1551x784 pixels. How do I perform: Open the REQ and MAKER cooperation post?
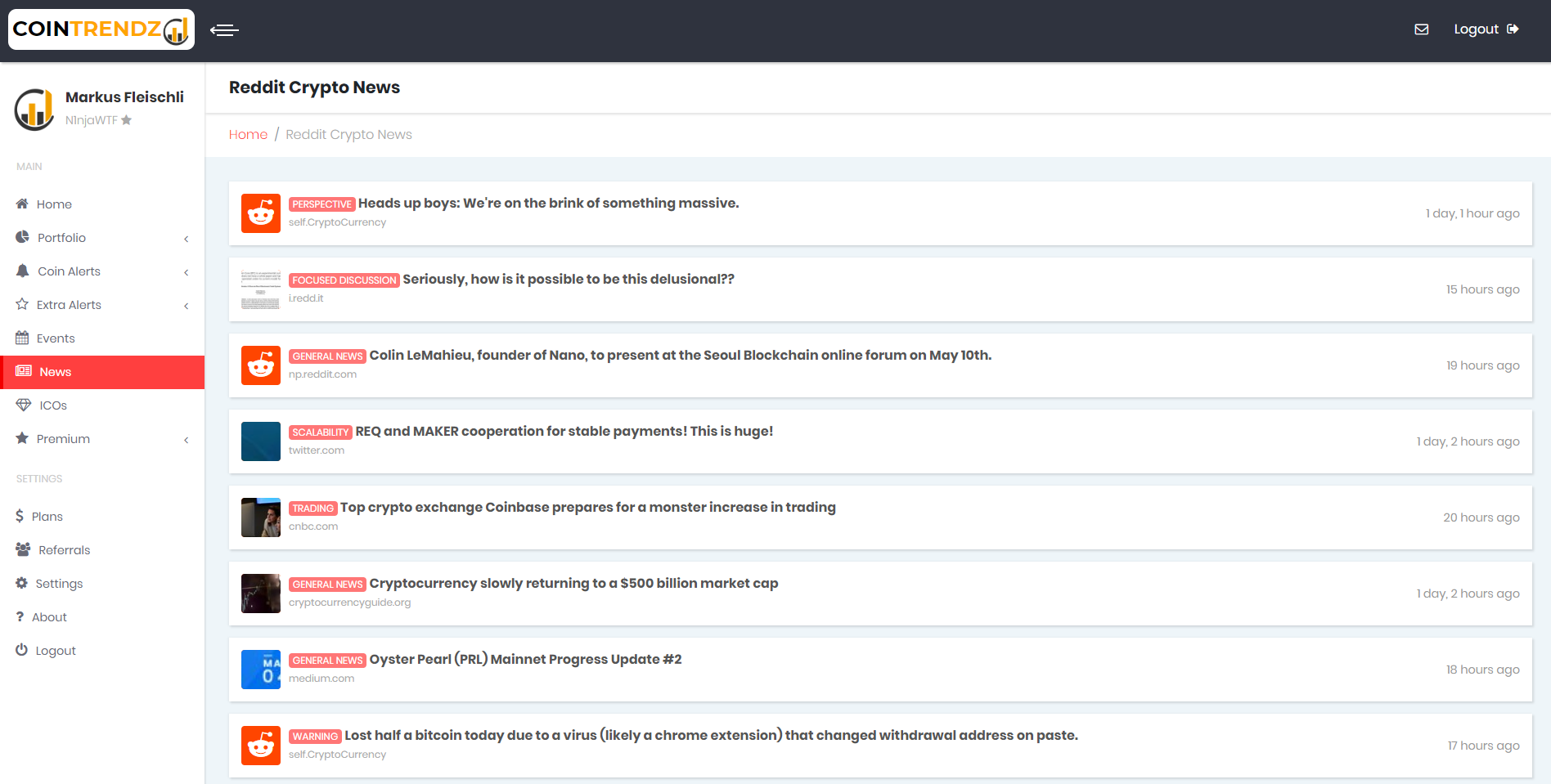(x=564, y=431)
